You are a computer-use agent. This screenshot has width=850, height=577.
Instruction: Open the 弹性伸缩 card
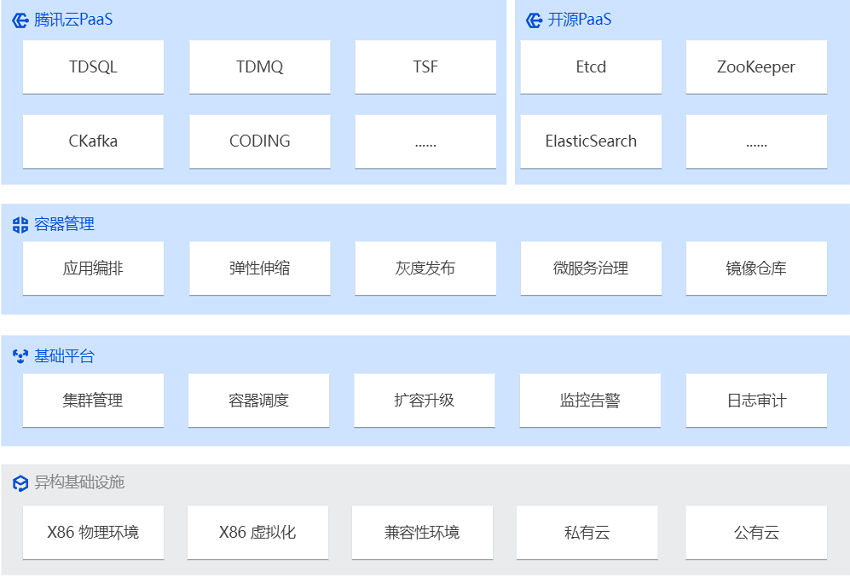(260, 268)
